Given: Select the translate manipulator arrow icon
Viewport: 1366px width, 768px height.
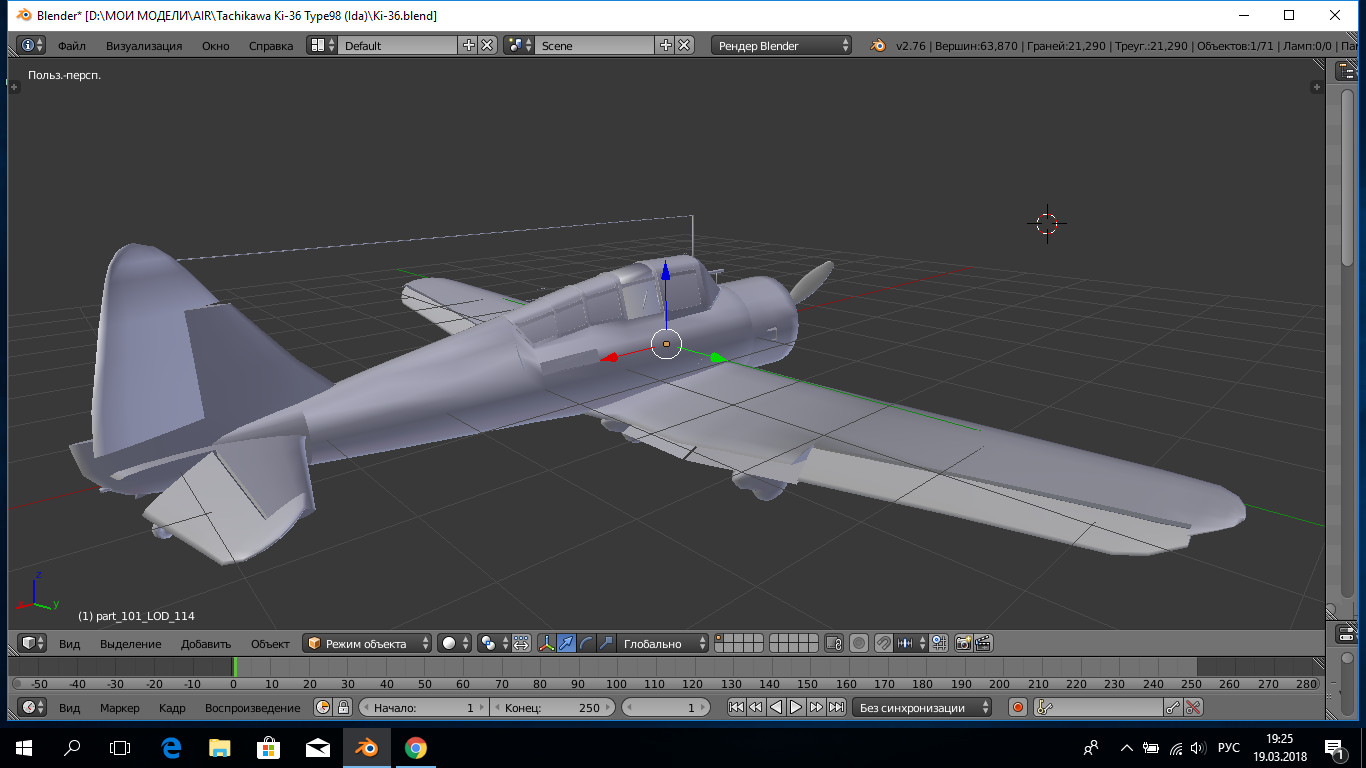Looking at the screenshot, I should [x=567, y=644].
